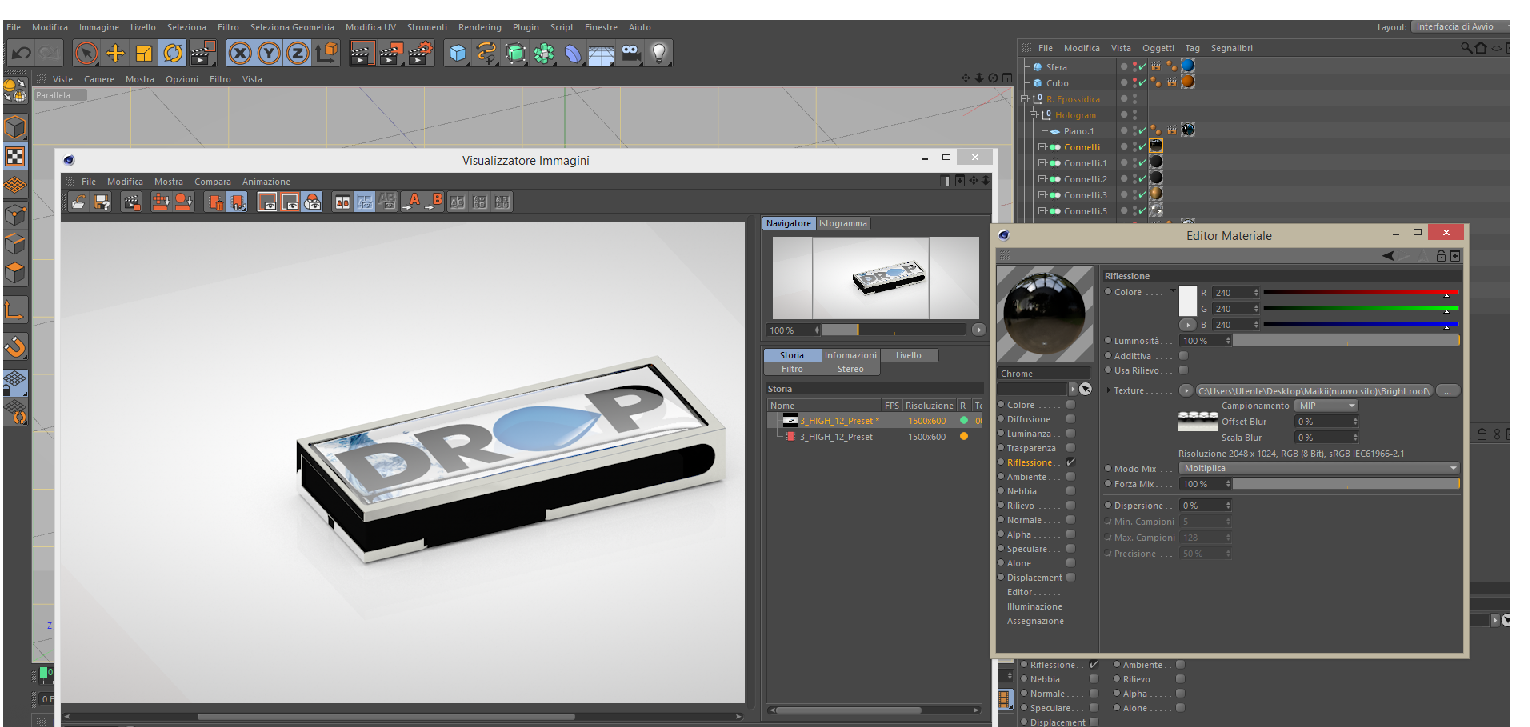This screenshot has width=1530, height=727.
Task: Select the Move tool in the top toolbar
Action: coord(115,54)
